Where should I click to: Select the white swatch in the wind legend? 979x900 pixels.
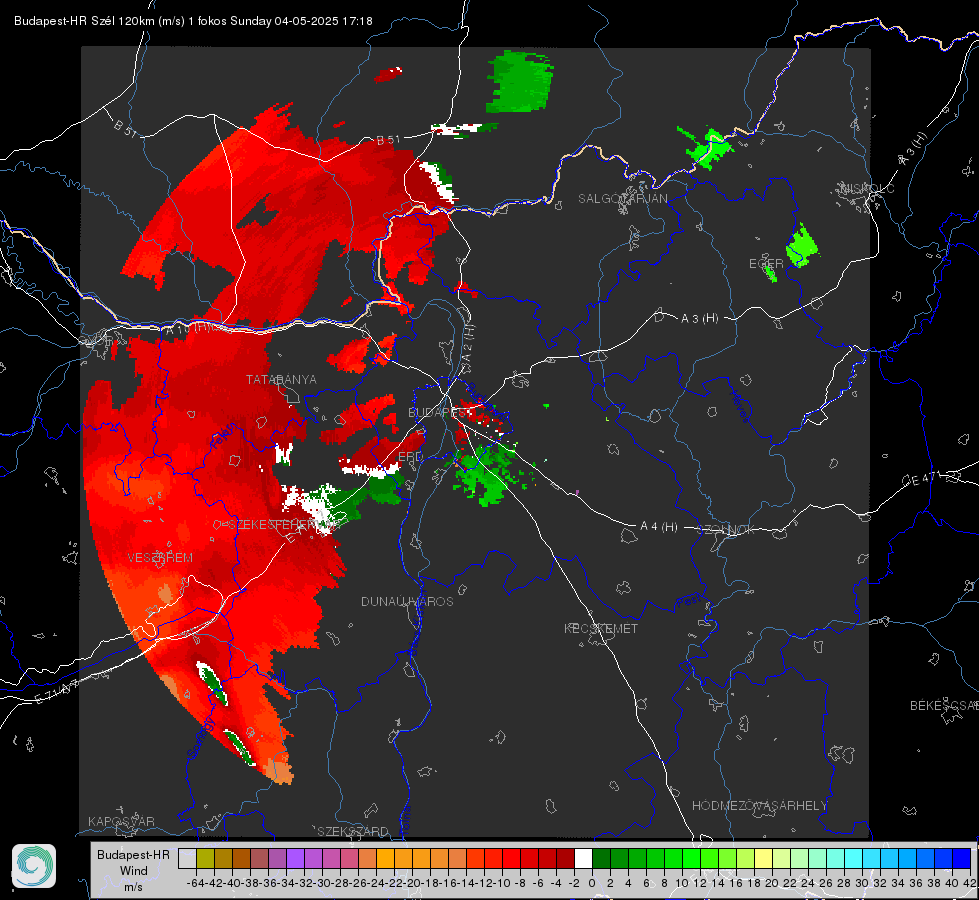click(x=583, y=859)
